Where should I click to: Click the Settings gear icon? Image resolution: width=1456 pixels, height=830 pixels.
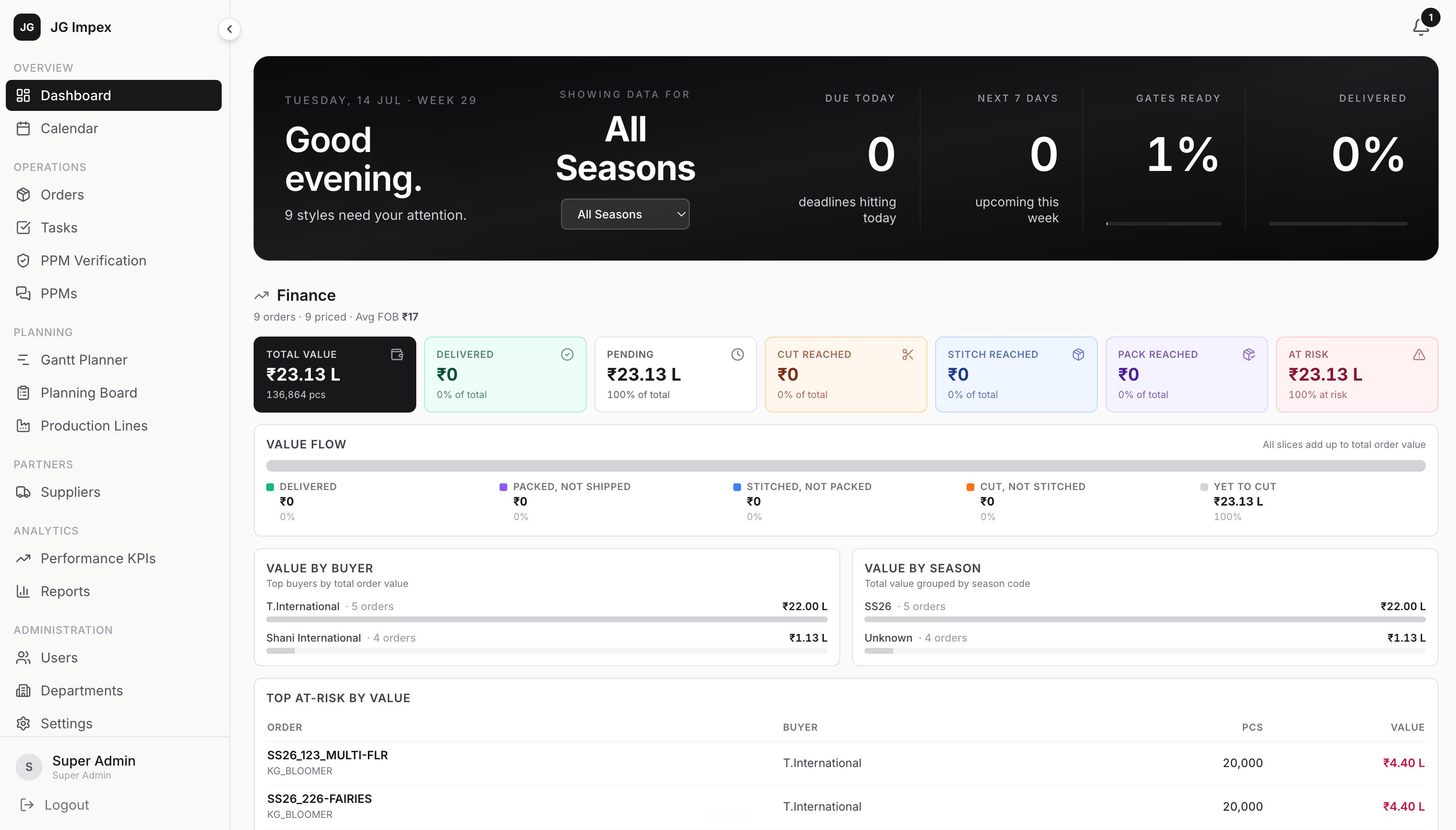point(23,723)
